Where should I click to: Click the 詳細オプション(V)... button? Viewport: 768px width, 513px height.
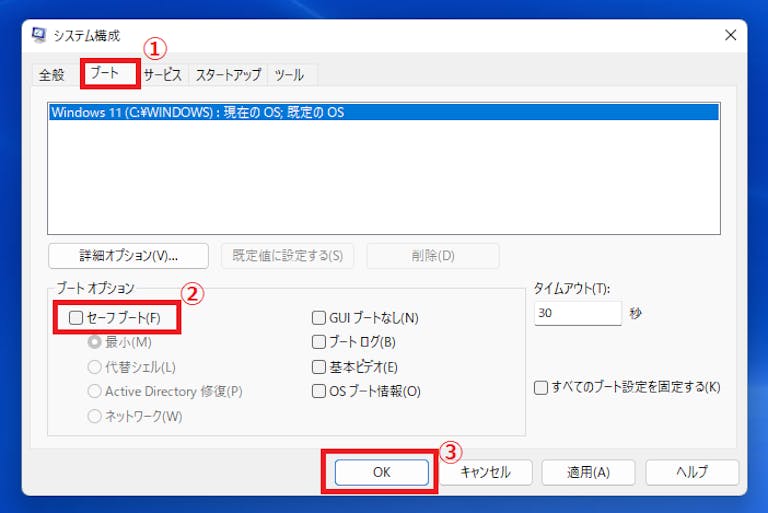click(128, 256)
